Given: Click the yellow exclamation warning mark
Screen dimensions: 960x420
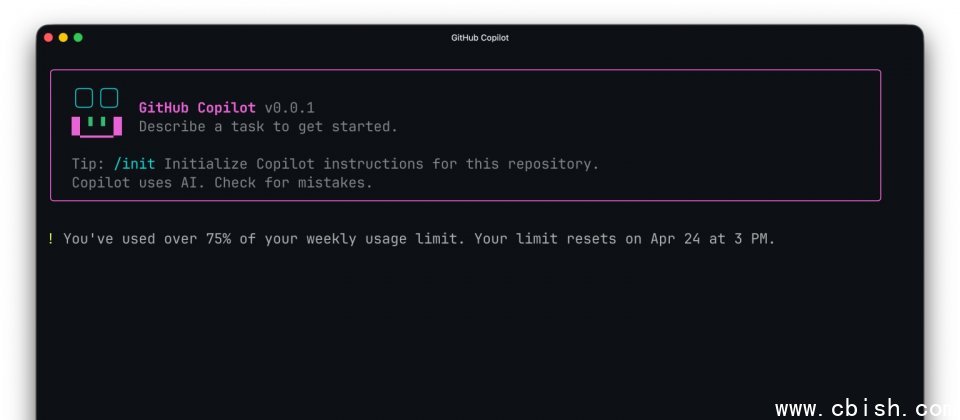Looking at the screenshot, I should point(50,239).
